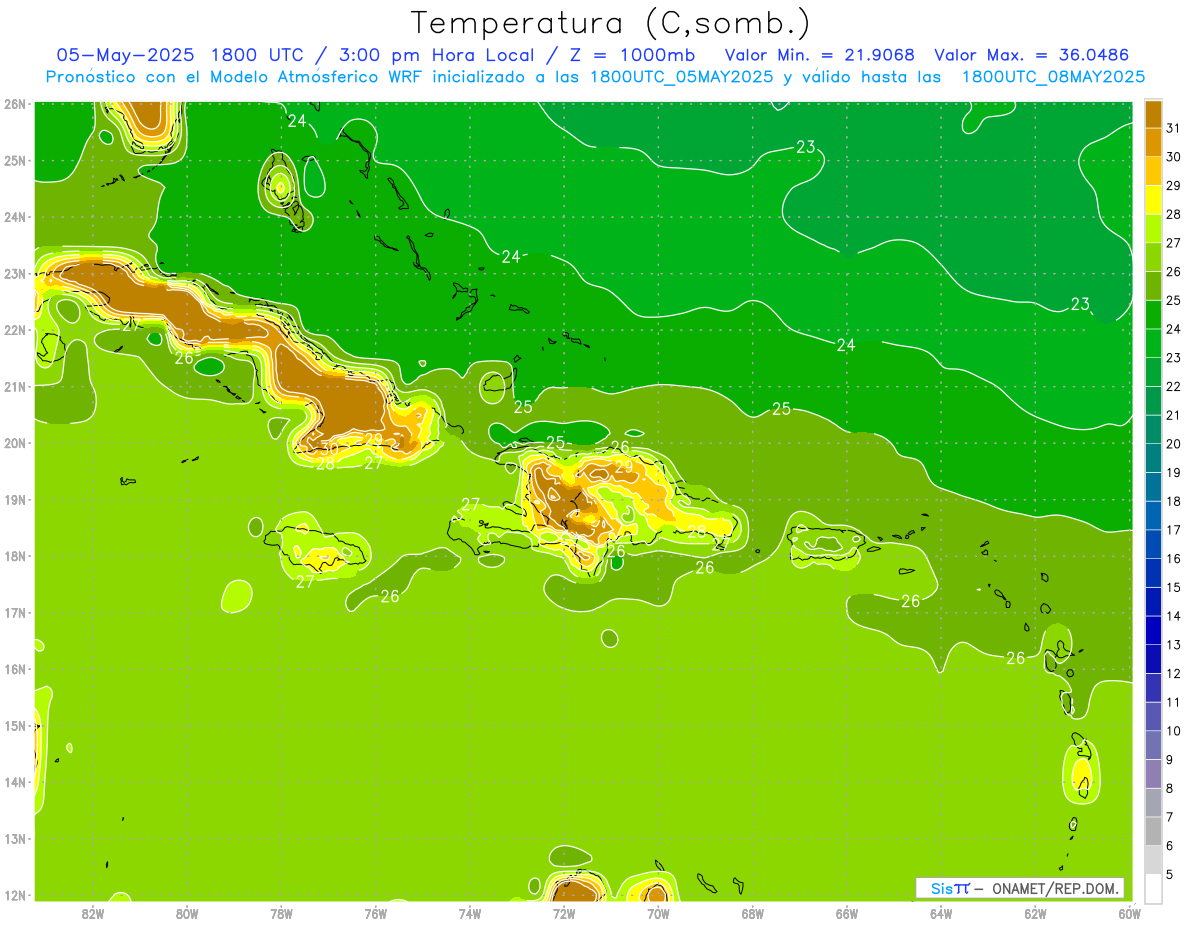Viewport: 1200px width, 927px height.
Task: Click the '16N' latitude axis label
Action: click(x=15, y=669)
